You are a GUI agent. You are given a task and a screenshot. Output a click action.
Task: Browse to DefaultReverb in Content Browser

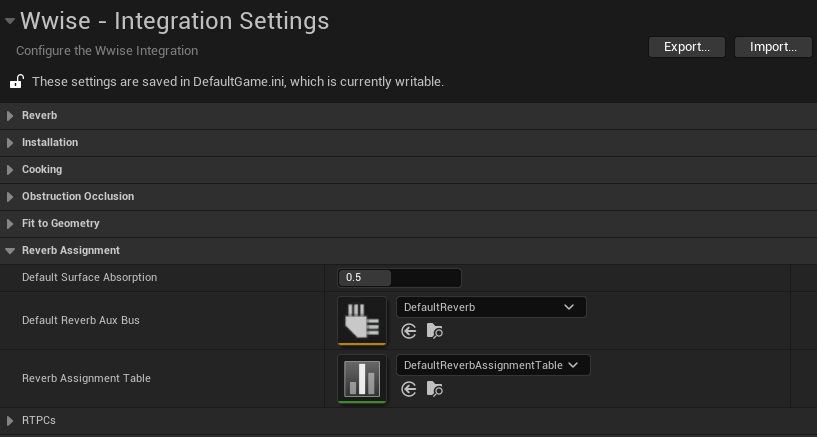click(434, 332)
